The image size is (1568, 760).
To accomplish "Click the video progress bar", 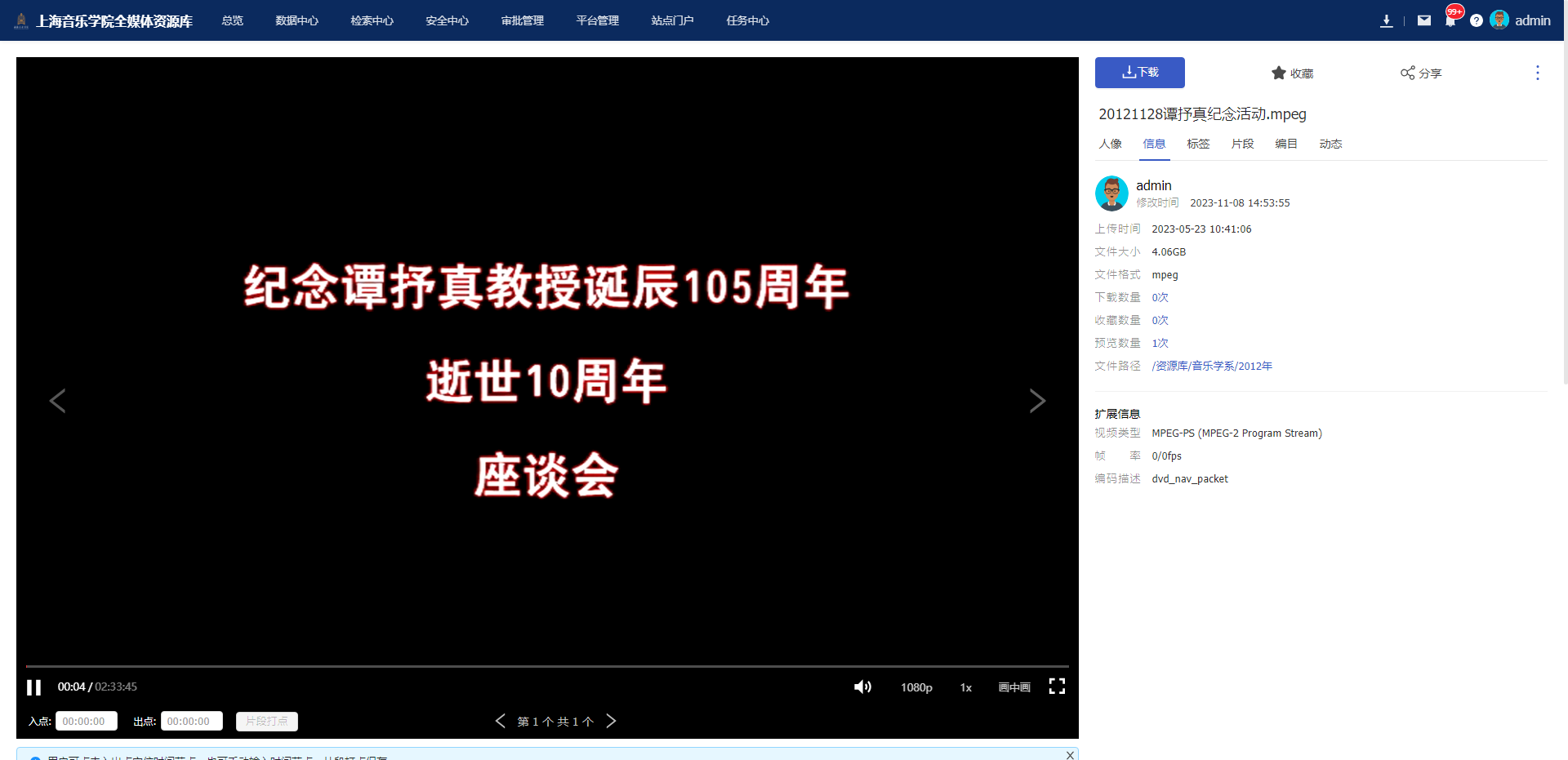I will pos(547,666).
